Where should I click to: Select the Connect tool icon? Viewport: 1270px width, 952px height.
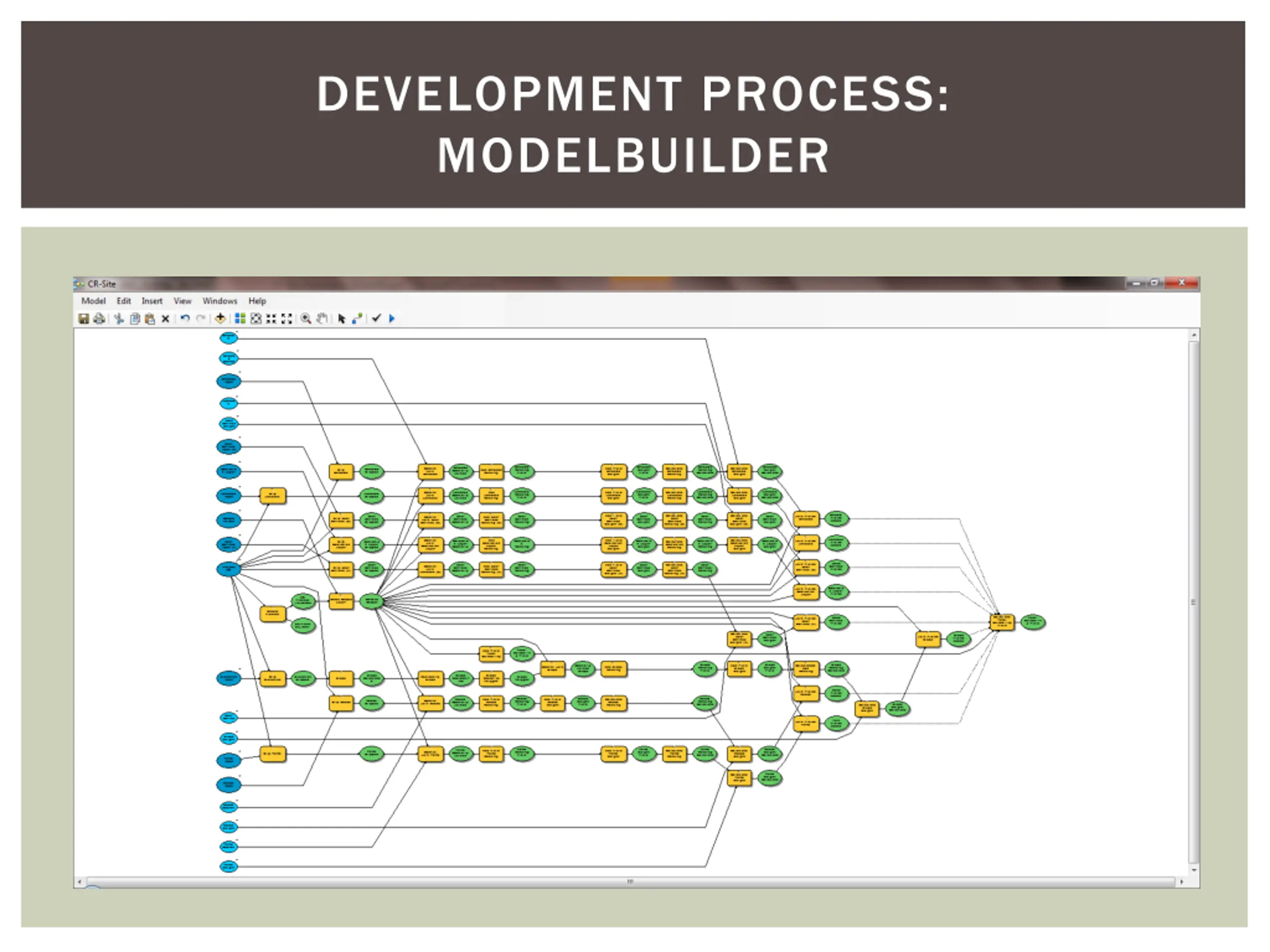pyautogui.click(x=357, y=318)
